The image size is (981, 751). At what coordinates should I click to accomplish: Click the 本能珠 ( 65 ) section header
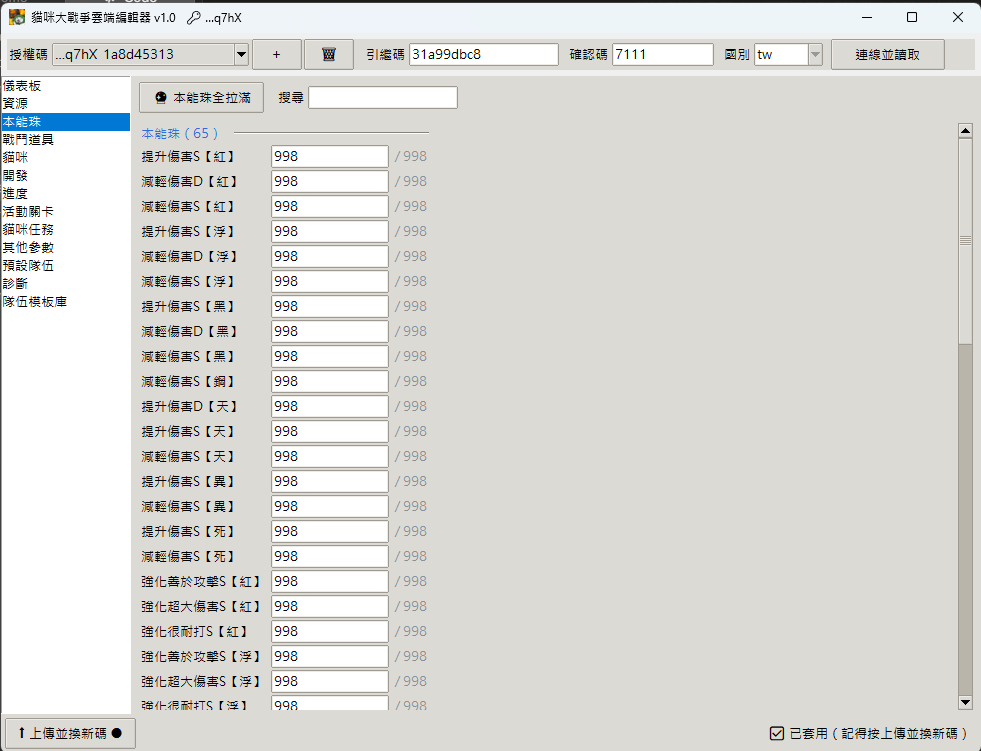point(180,133)
